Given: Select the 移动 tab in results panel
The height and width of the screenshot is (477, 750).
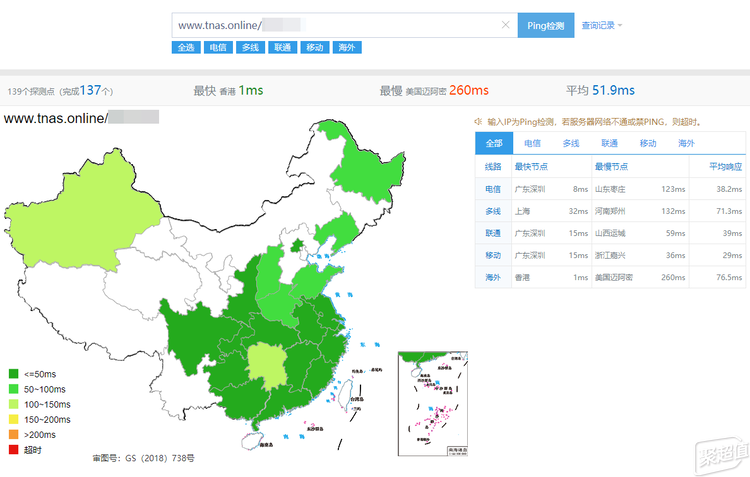Looking at the screenshot, I should (x=648, y=143).
